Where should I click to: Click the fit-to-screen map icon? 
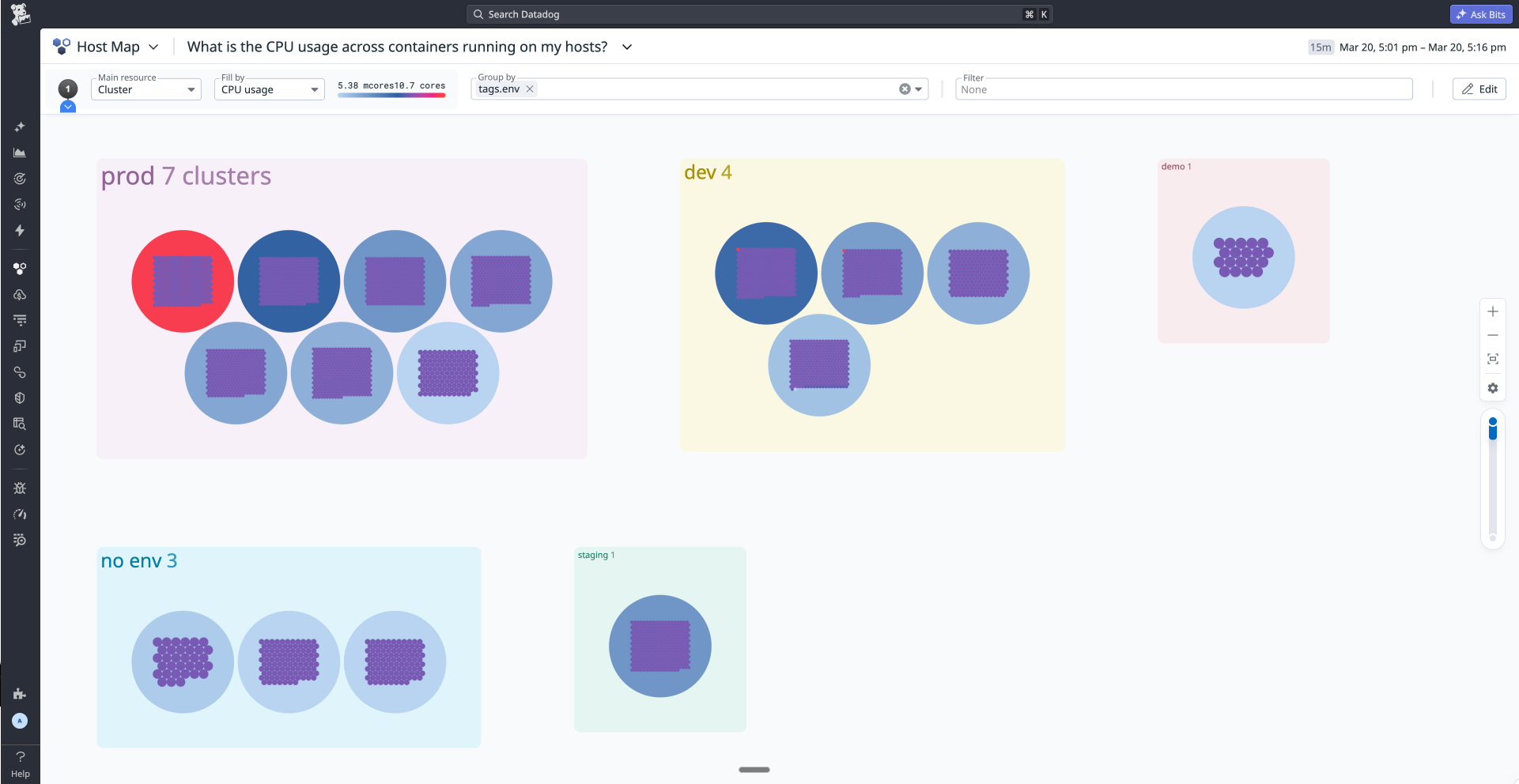pos(1492,359)
